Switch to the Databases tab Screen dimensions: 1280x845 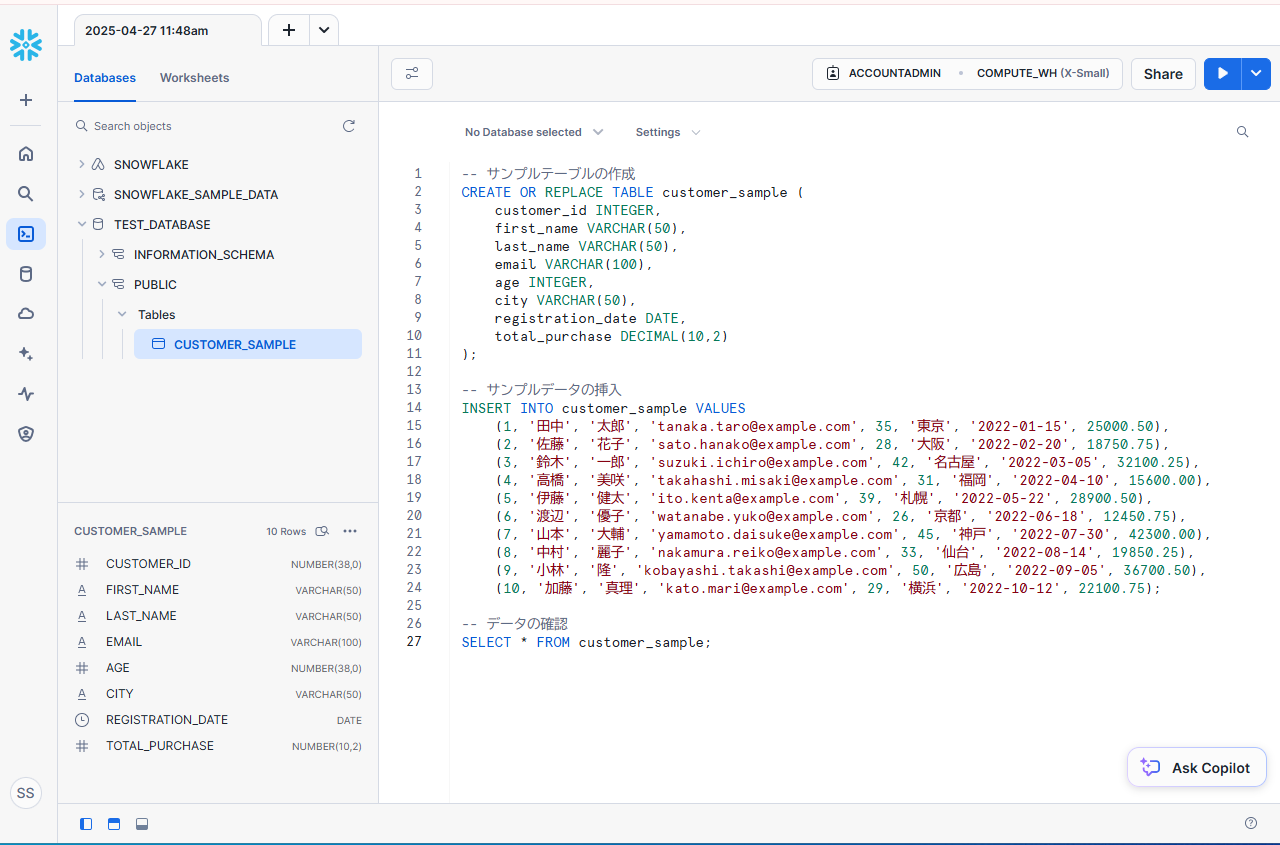[x=105, y=78]
